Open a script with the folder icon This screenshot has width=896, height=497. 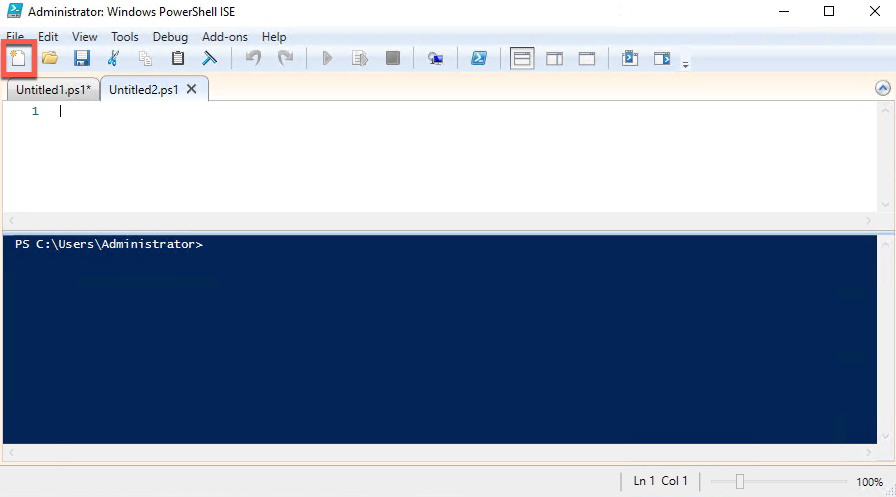pos(50,58)
